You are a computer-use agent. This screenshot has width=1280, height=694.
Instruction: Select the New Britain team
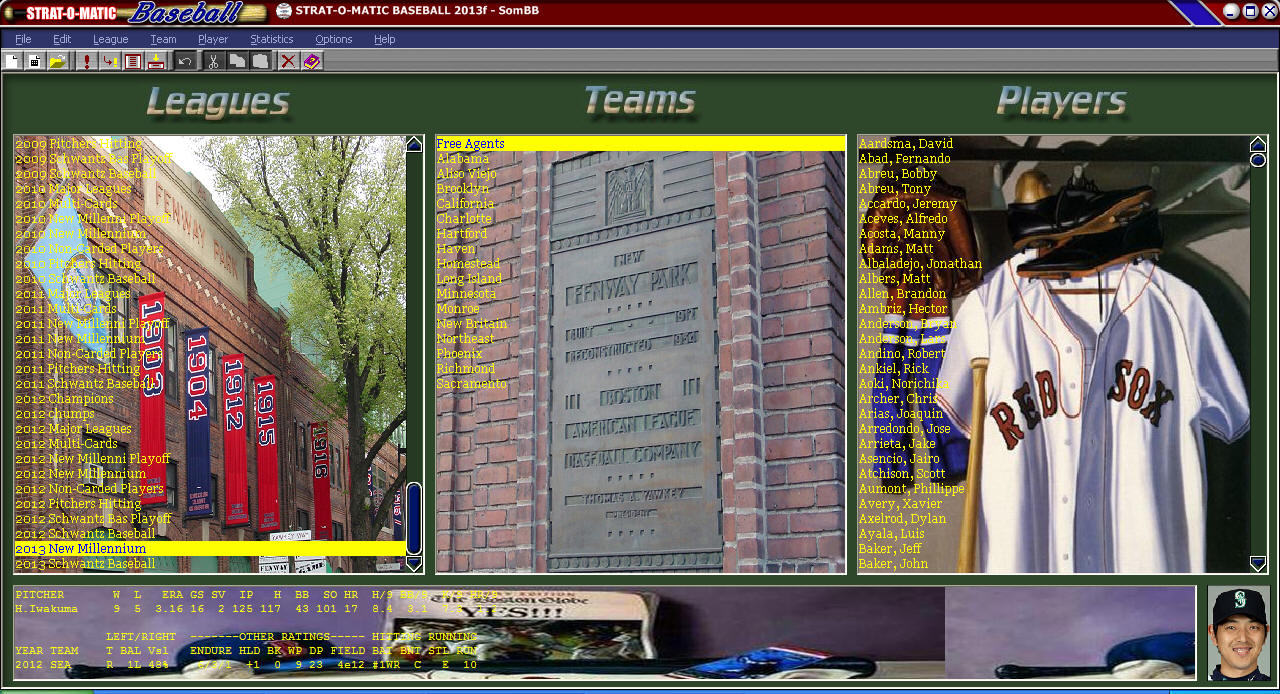tap(471, 324)
